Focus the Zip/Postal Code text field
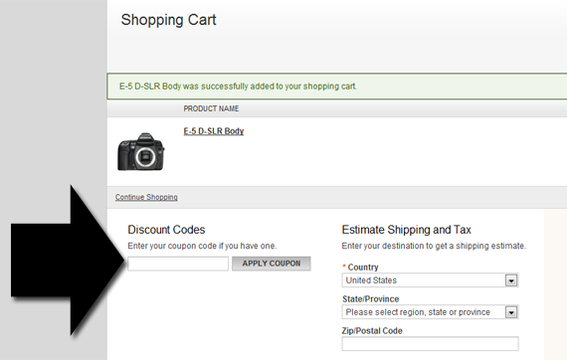The width and height of the screenshot is (567, 360). pyautogui.click(x=430, y=344)
